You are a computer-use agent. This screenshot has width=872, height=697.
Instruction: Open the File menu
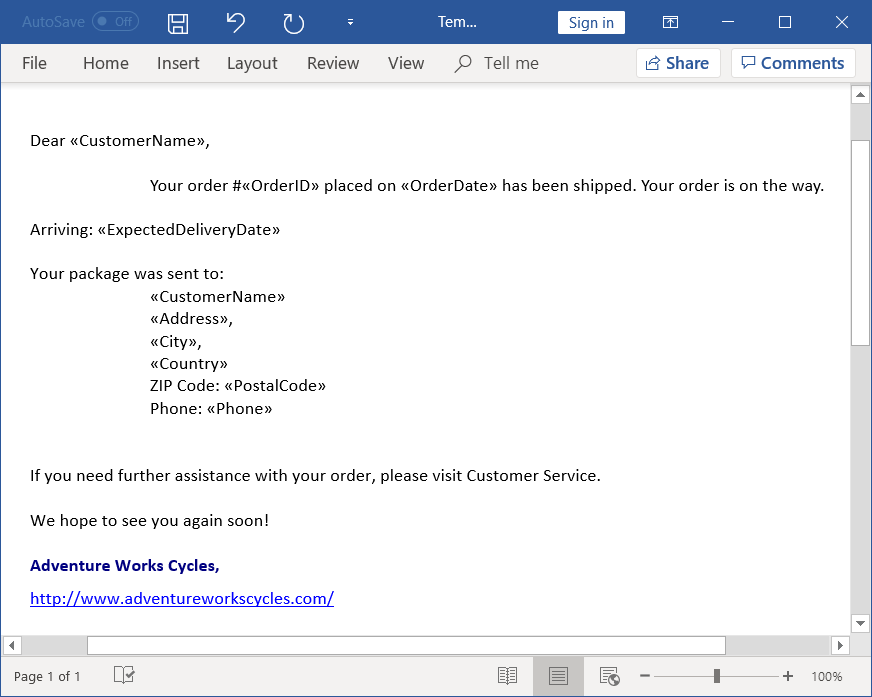coord(34,63)
